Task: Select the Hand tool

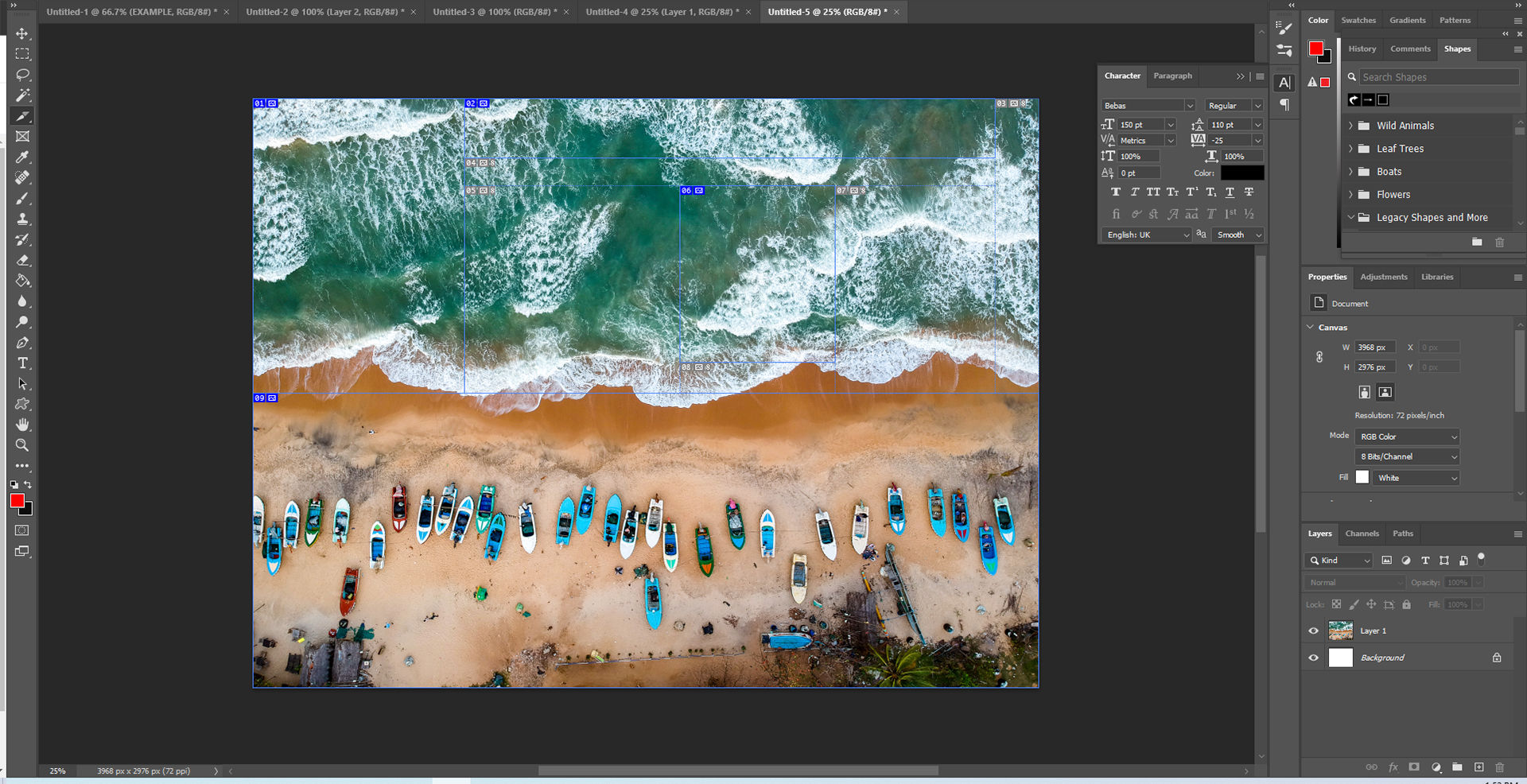Action: (x=22, y=425)
